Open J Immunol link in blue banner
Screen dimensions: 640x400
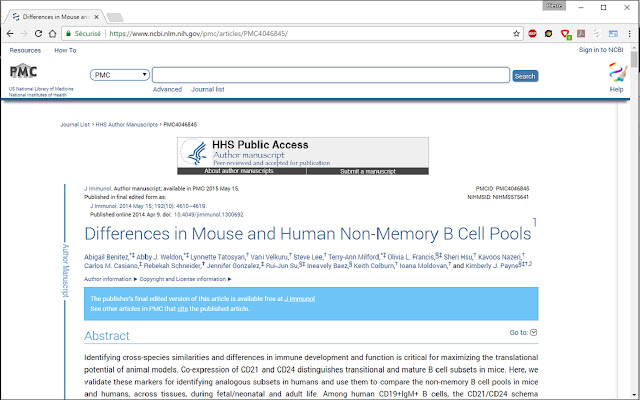(300, 299)
